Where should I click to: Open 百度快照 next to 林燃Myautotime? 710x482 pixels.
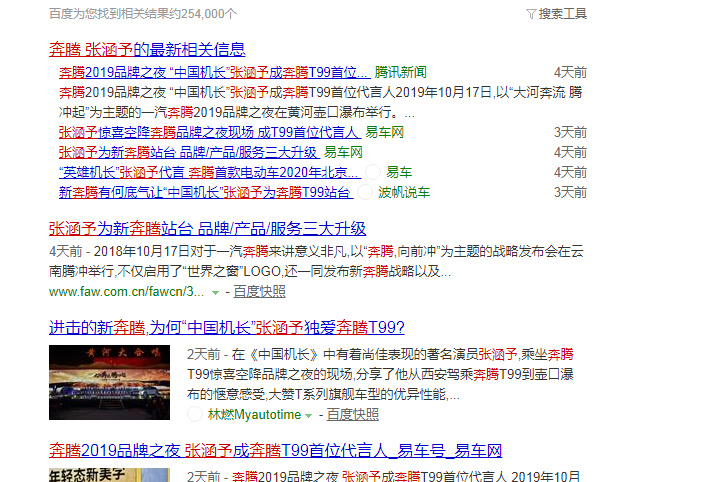coord(352,414)
